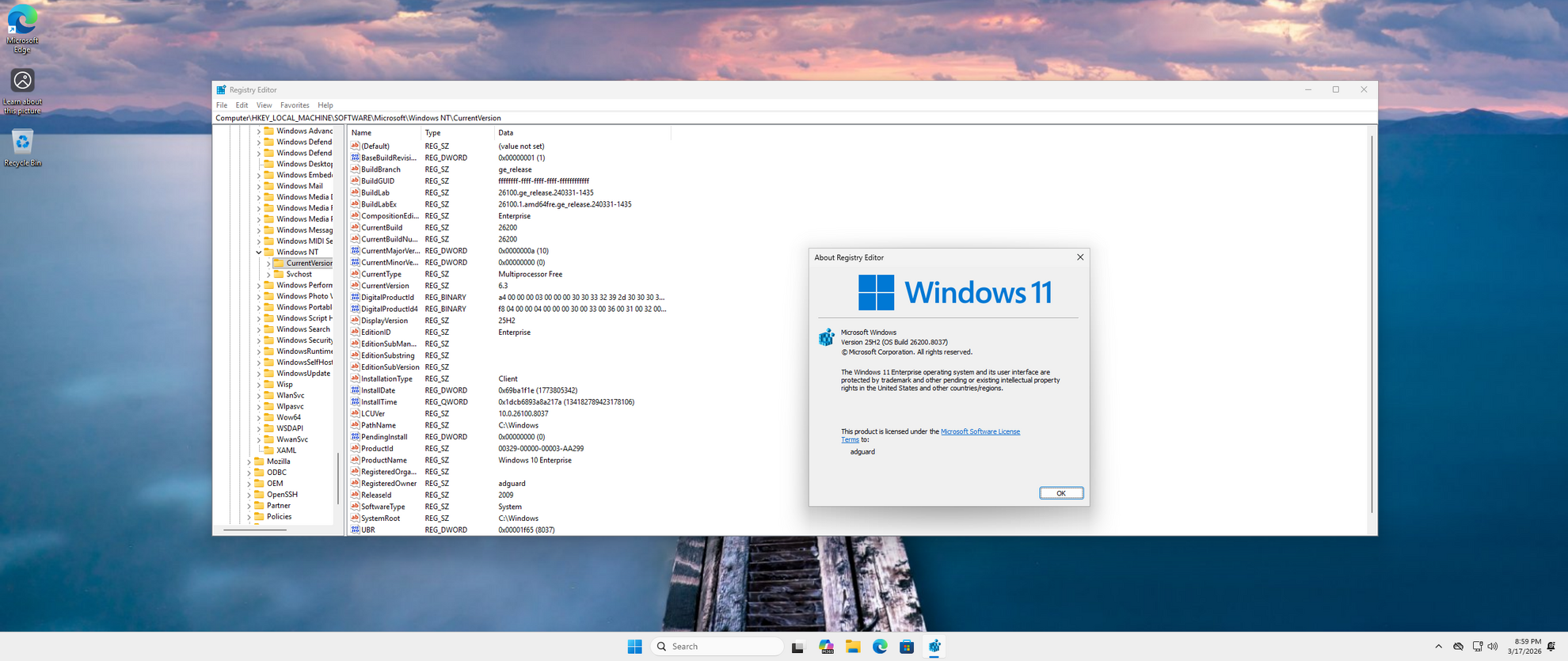Click OK in About Registry Editor dialog
This screenshot has width=1568, height=661.
point(1060,493)
